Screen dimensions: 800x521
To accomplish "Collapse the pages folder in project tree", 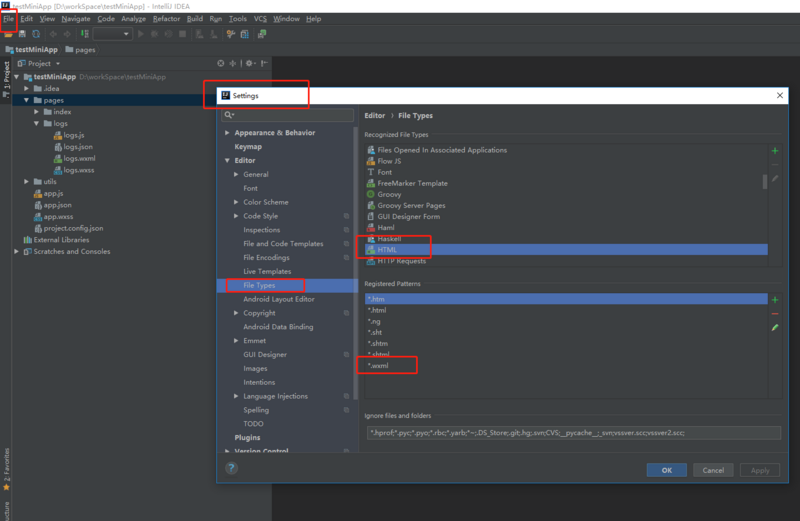I will 27,100.
